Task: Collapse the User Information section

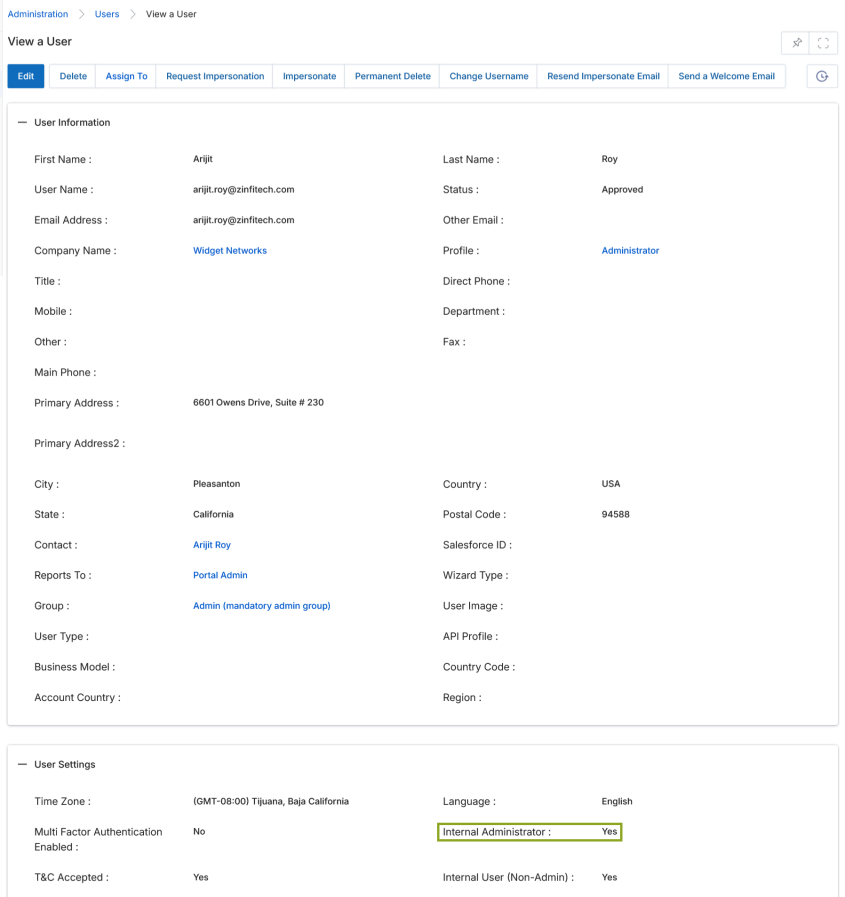Action: pos(22,122)
